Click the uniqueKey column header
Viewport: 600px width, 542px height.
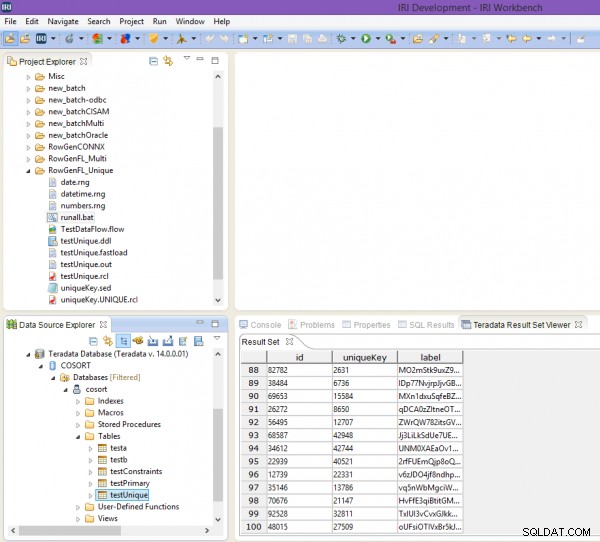(365, 358)
